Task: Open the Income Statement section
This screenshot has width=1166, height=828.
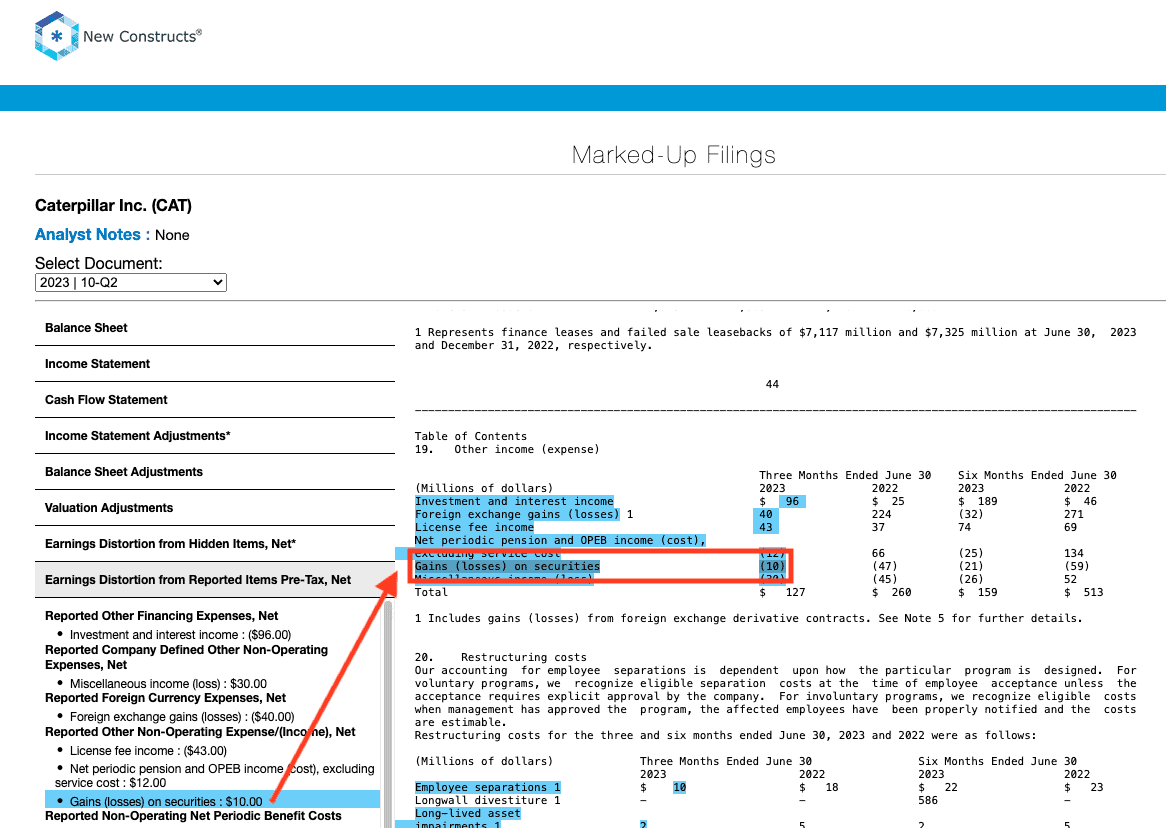Action: pos(215,364)
